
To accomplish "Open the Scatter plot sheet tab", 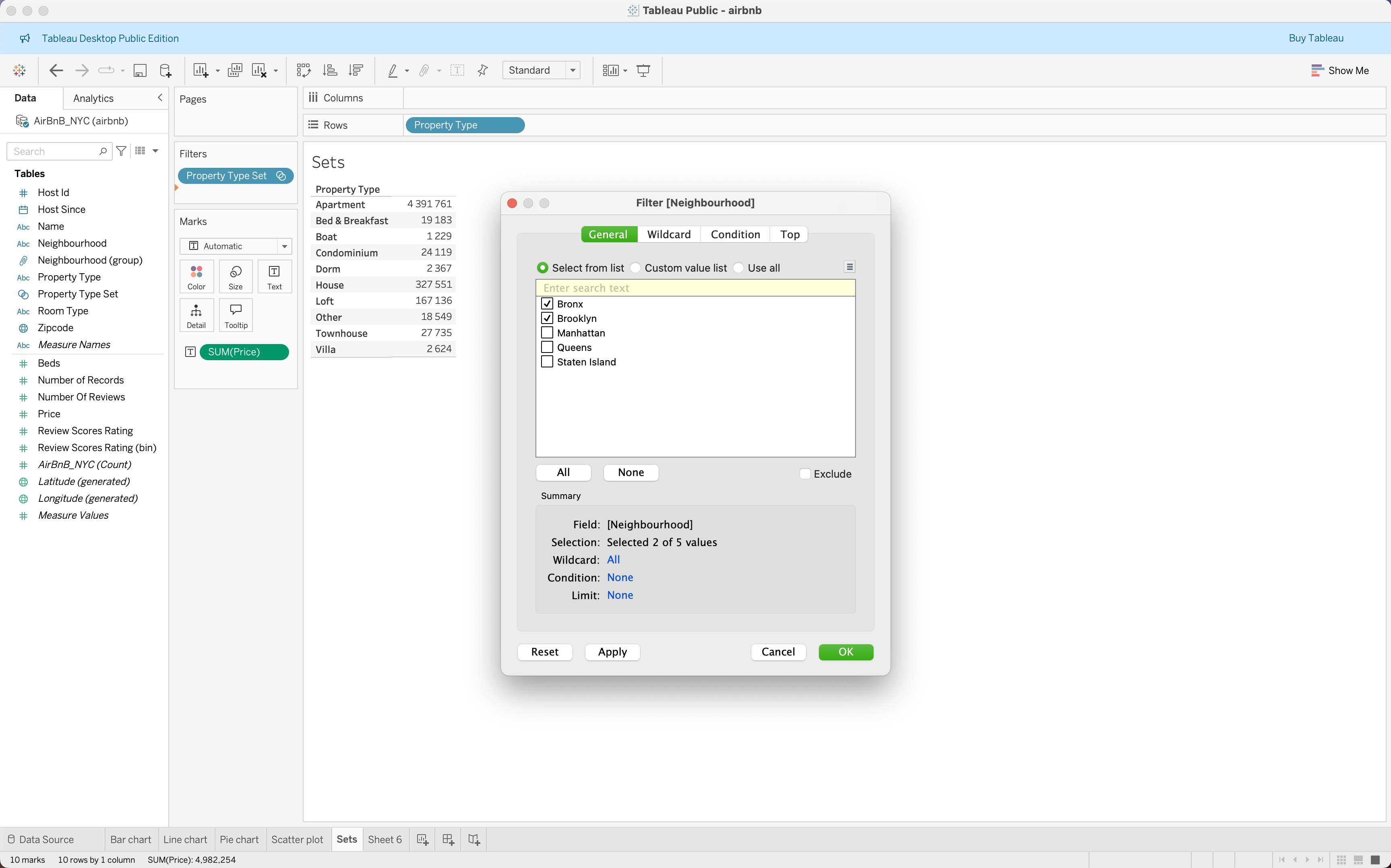I will [297, 839].
